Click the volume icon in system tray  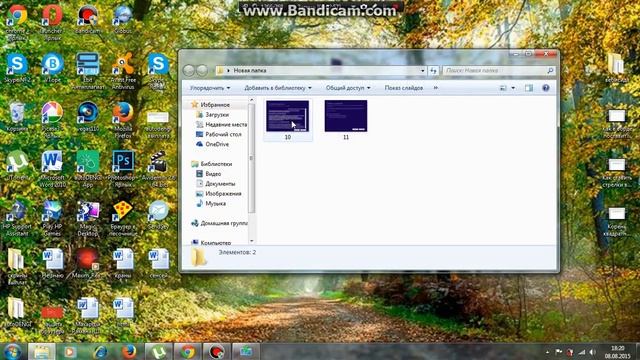click(592, 352)
